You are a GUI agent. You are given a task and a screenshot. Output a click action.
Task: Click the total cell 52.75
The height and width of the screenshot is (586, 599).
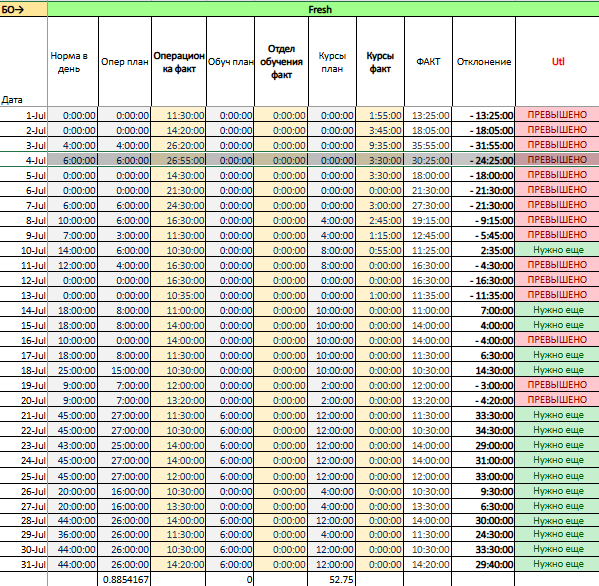332,579
